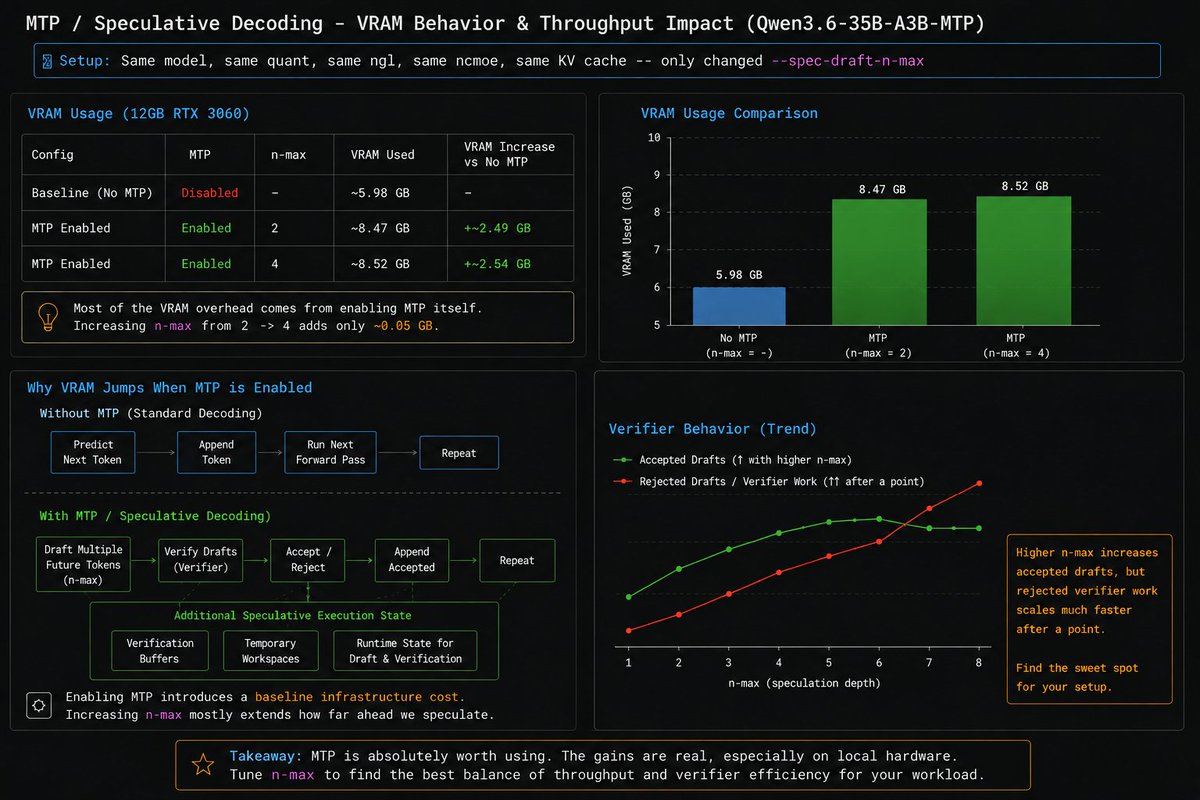The image size is (1200, 800).
Task: Click the blue No MTP bar
Action: point(739,306)
